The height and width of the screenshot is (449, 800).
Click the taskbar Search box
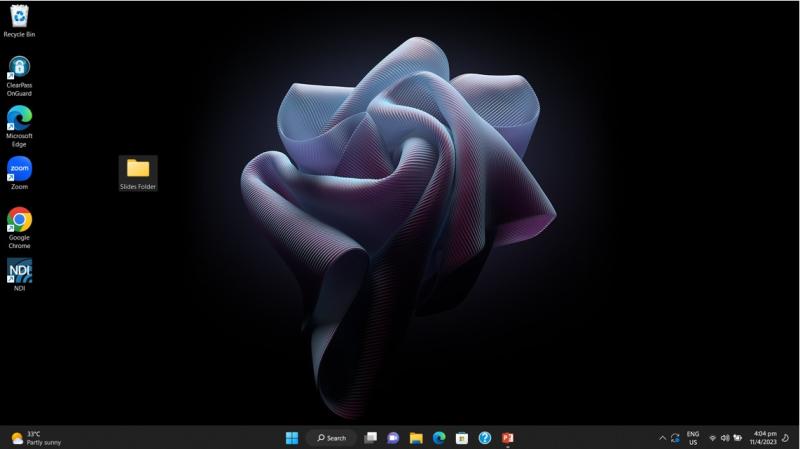pyautogui.click(x=331, y=438)
